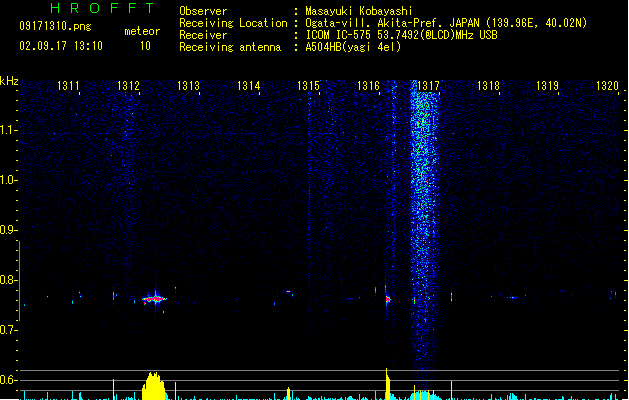Image resolution: width=629 pixels, height=400 pixels.
Task: Click the meteor label
Action: [142, 31]
